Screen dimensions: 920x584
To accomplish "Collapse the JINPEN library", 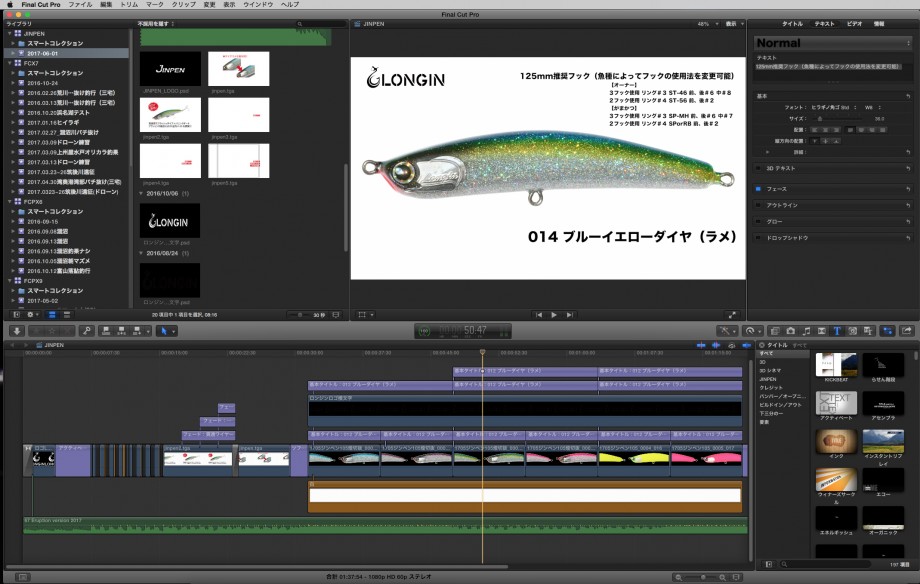I will [x=10, y=33].
